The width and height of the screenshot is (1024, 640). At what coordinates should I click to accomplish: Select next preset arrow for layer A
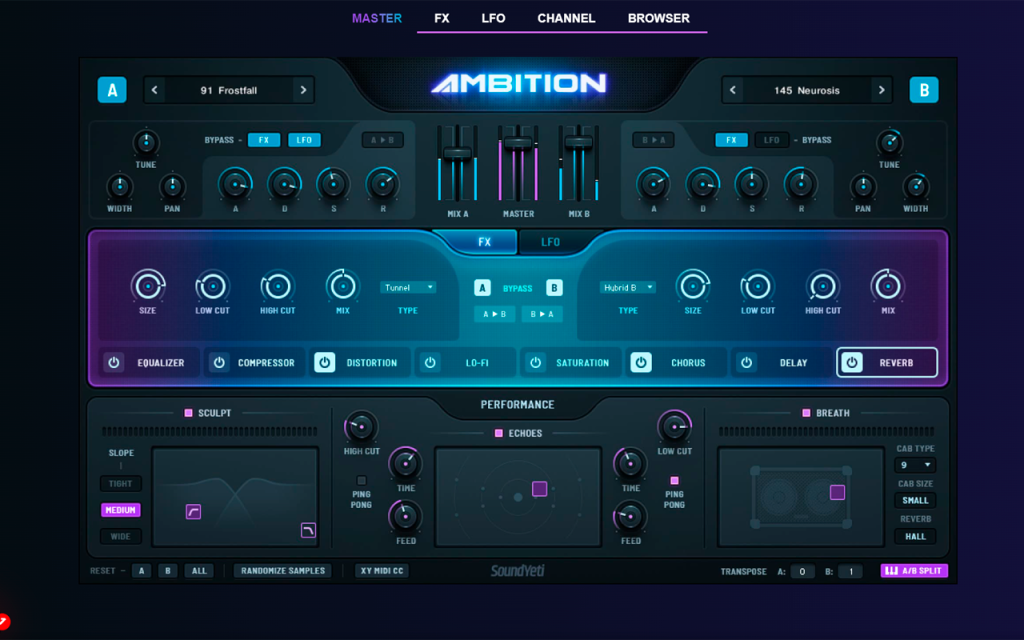tap(303, 90)
